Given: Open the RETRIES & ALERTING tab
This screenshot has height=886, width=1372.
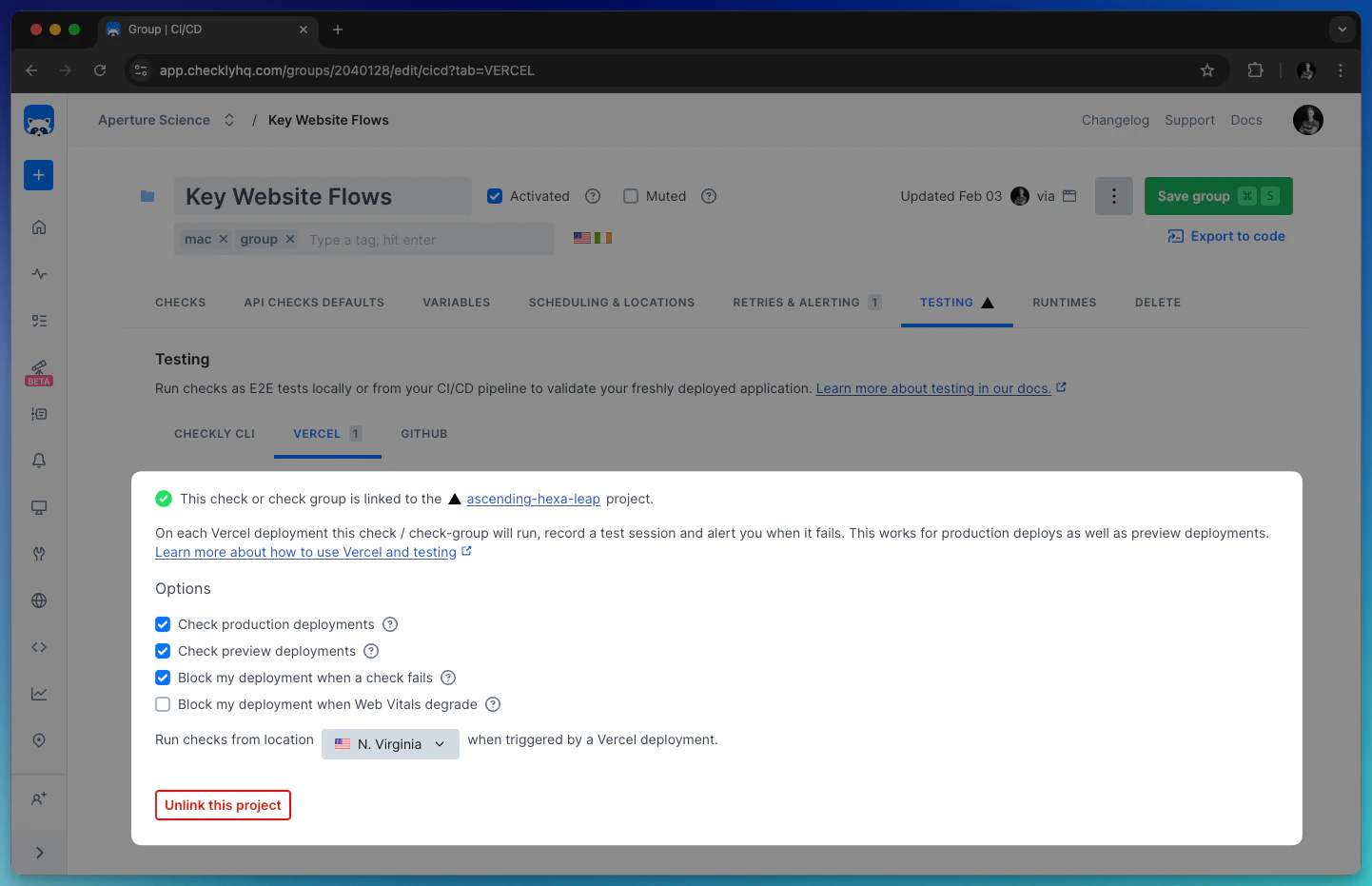Looking at the screenshot, I should coord(795,302).
